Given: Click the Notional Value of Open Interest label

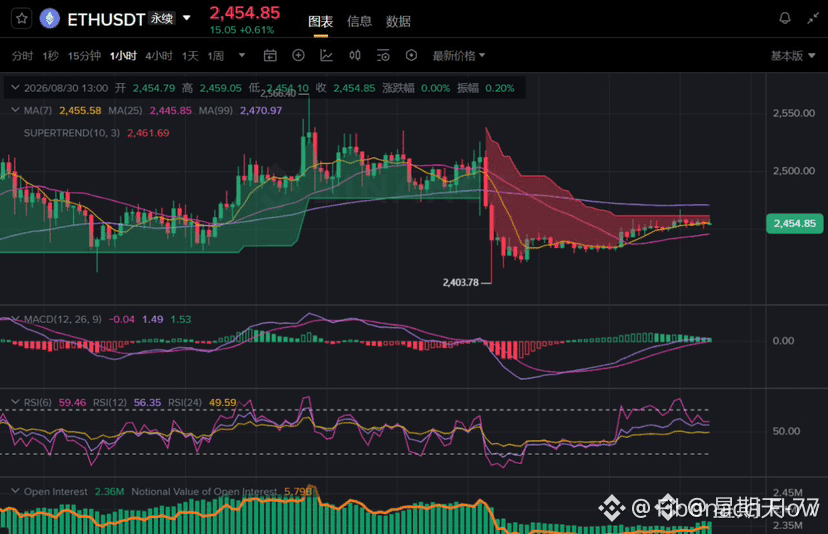Looking at the screenshot, I should 204,492.
